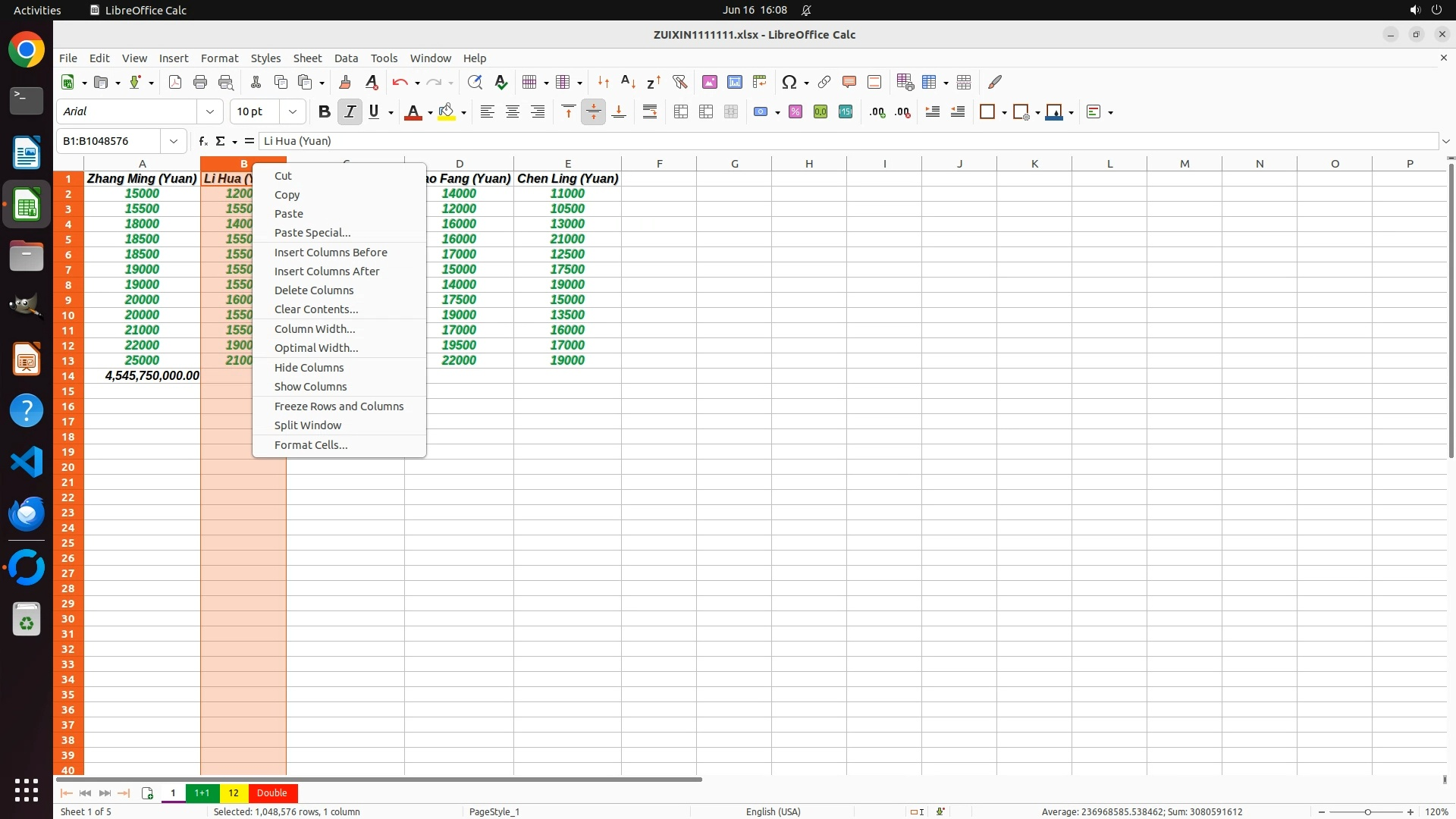Switch to the Double sheet tab

pyautogui.click(x=271, y=793)
